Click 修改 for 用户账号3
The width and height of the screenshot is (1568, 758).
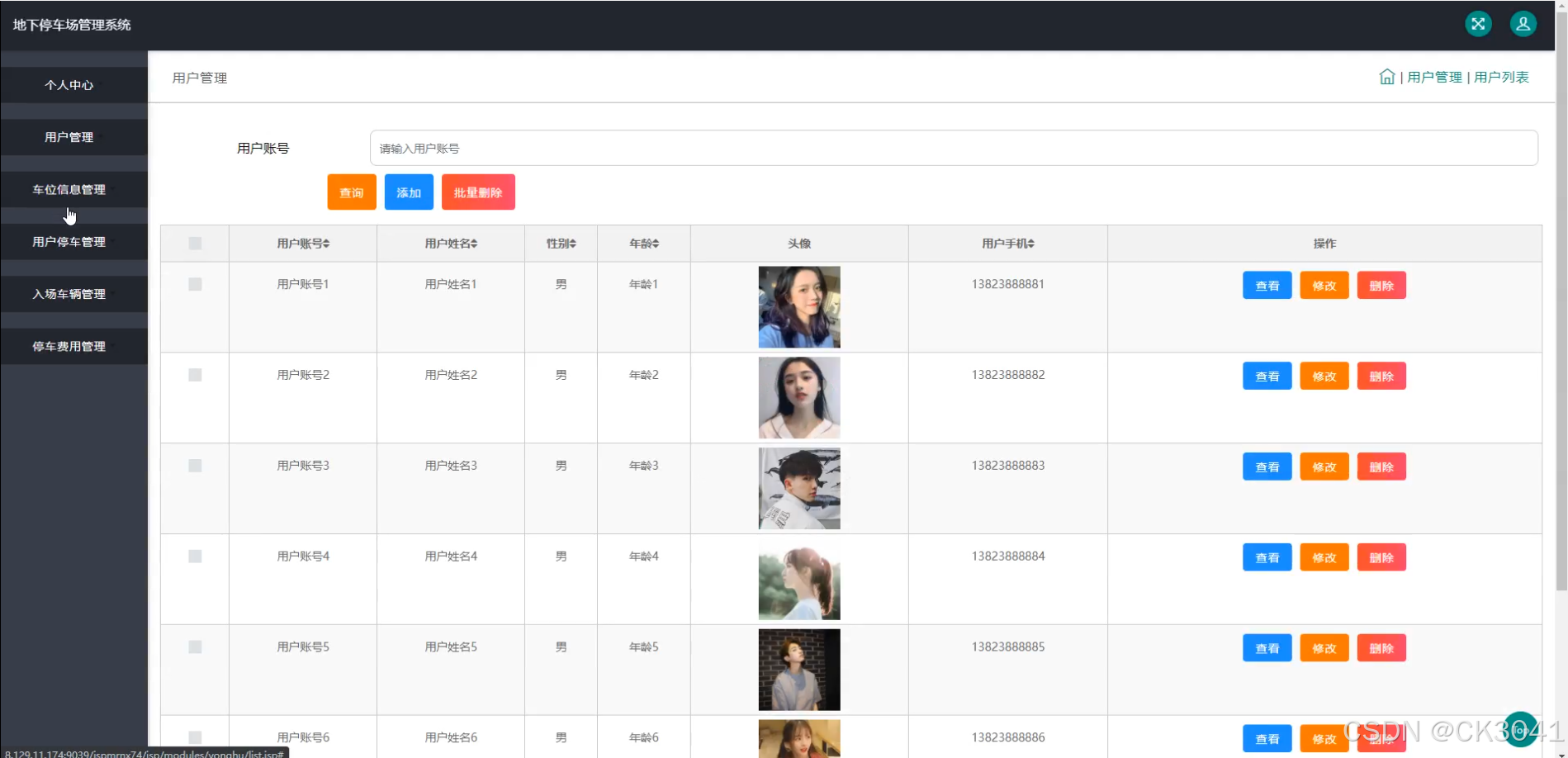pos(1324,467)
